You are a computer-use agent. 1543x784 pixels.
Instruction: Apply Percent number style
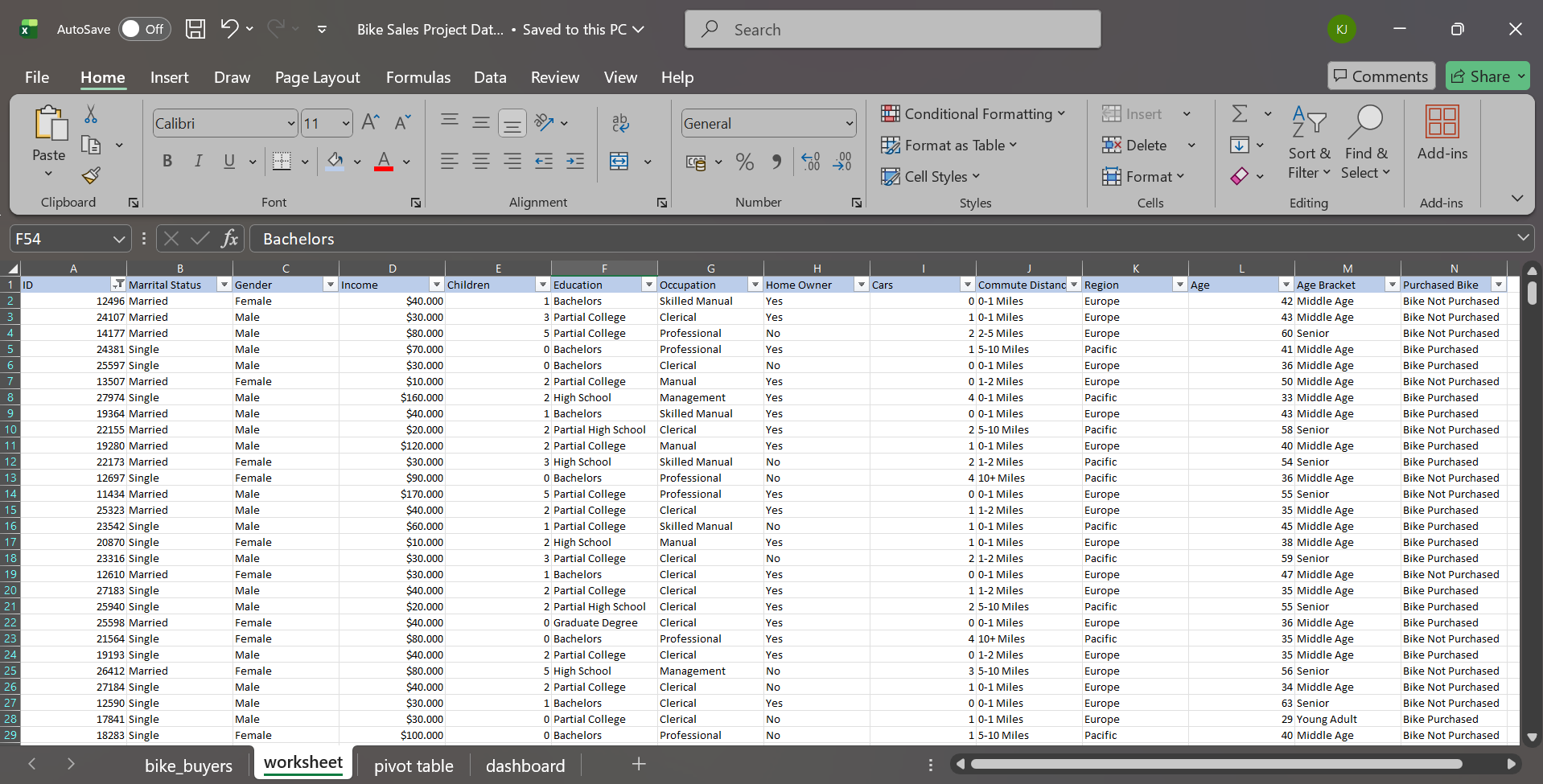click(x=744, y=161)
